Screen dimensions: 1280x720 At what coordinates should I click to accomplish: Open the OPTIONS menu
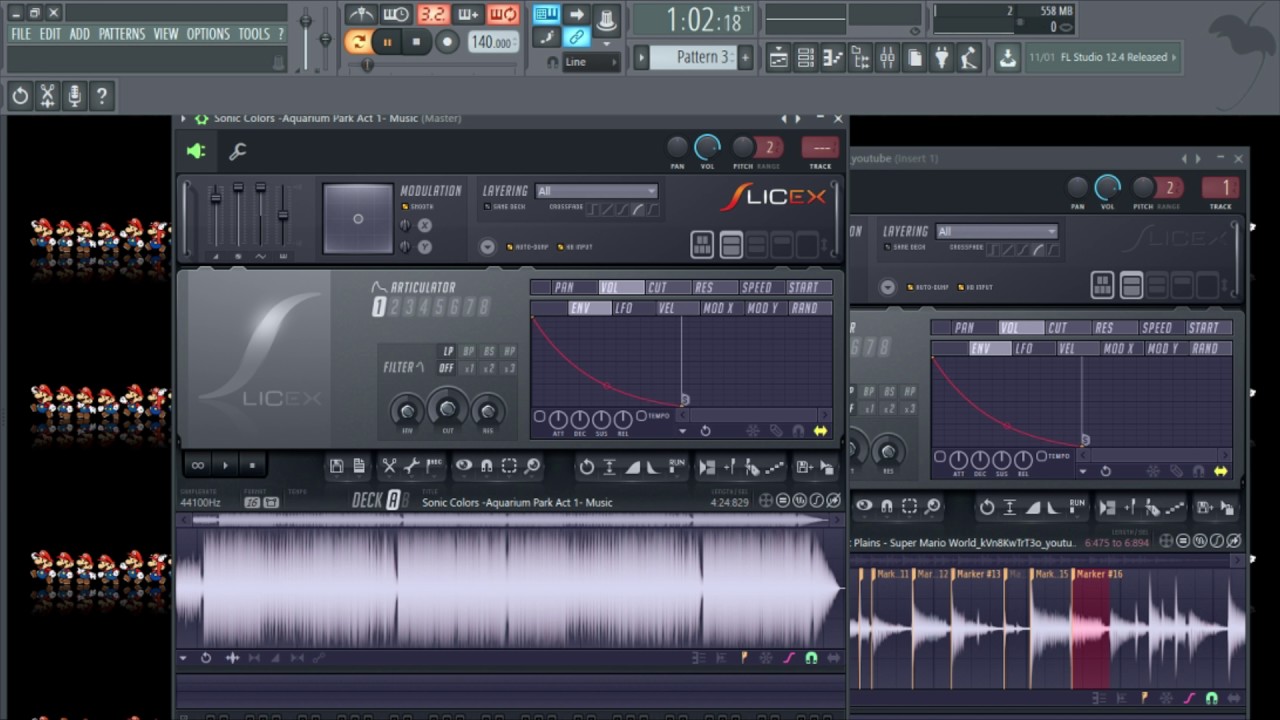point(208,34)
